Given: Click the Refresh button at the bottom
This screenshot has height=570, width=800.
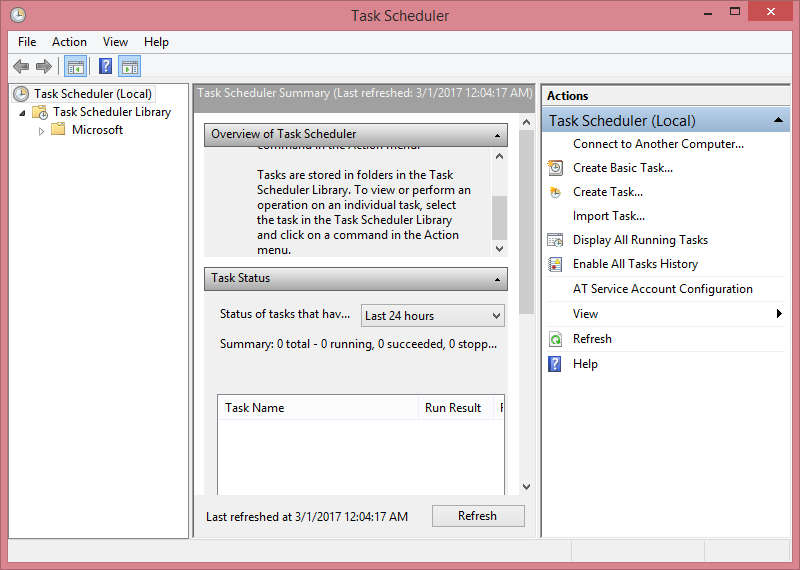Looking at the screenshot, I should tap(478, 516).
